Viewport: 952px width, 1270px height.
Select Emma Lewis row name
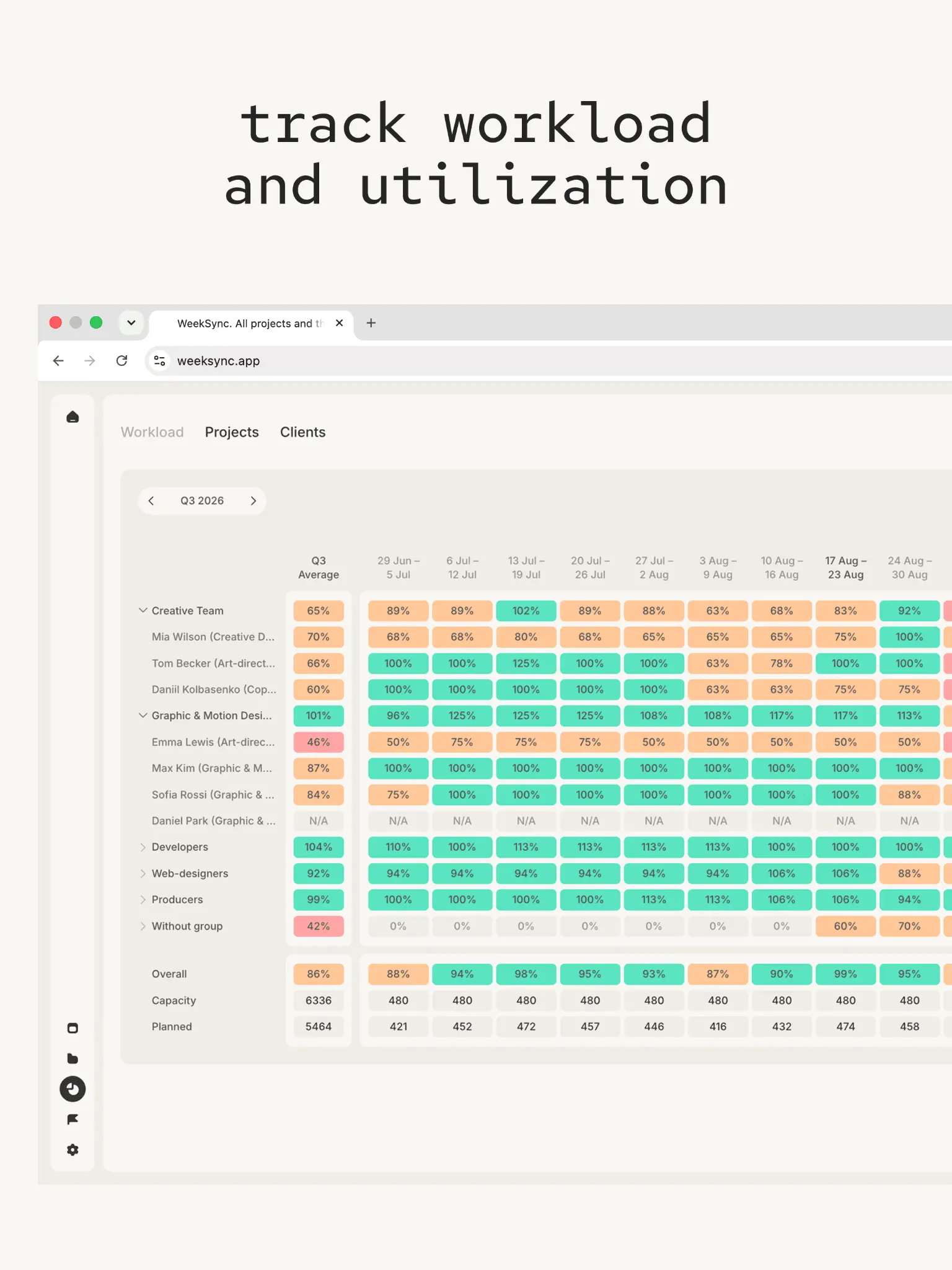(x=213, y=742)
